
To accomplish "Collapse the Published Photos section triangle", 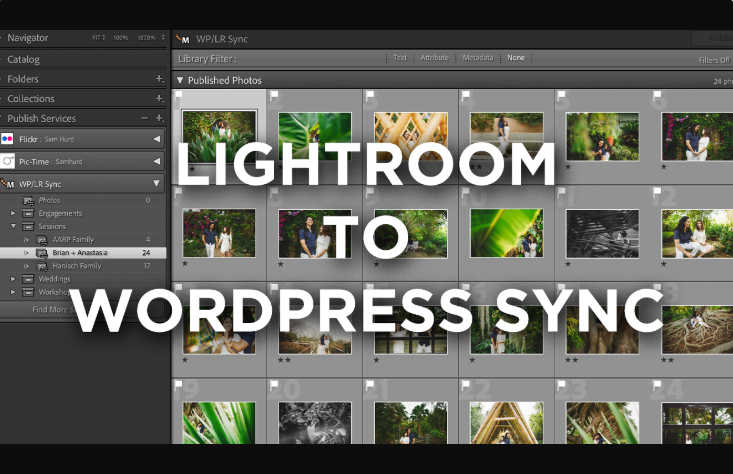I will tap(180, 80).
